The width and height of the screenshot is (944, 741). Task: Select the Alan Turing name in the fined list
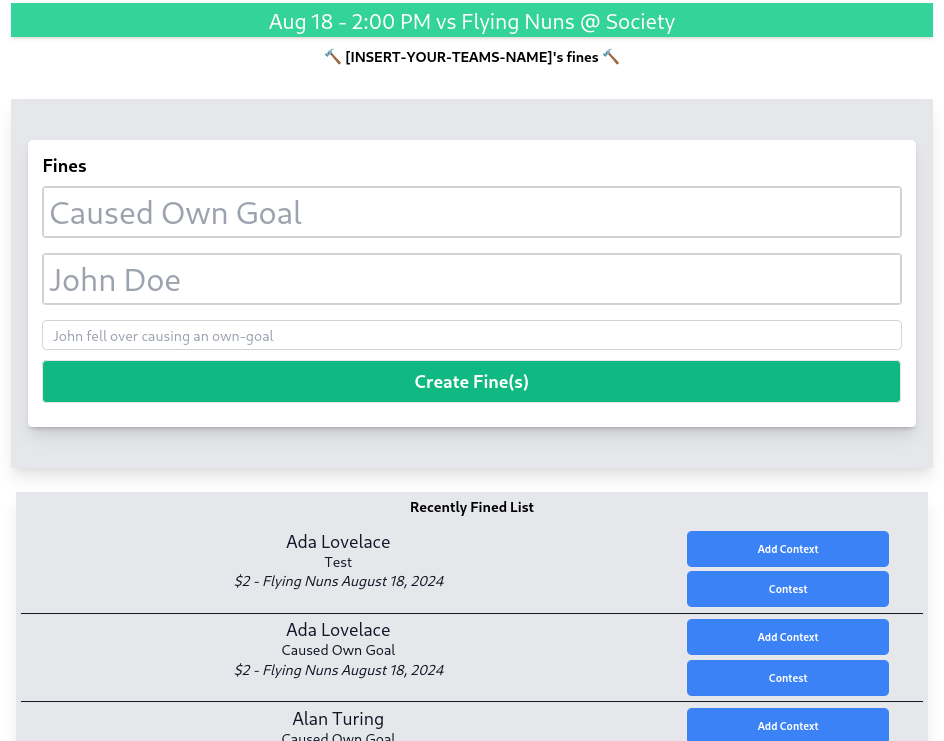pyautogui.click(x=338, y=719)
